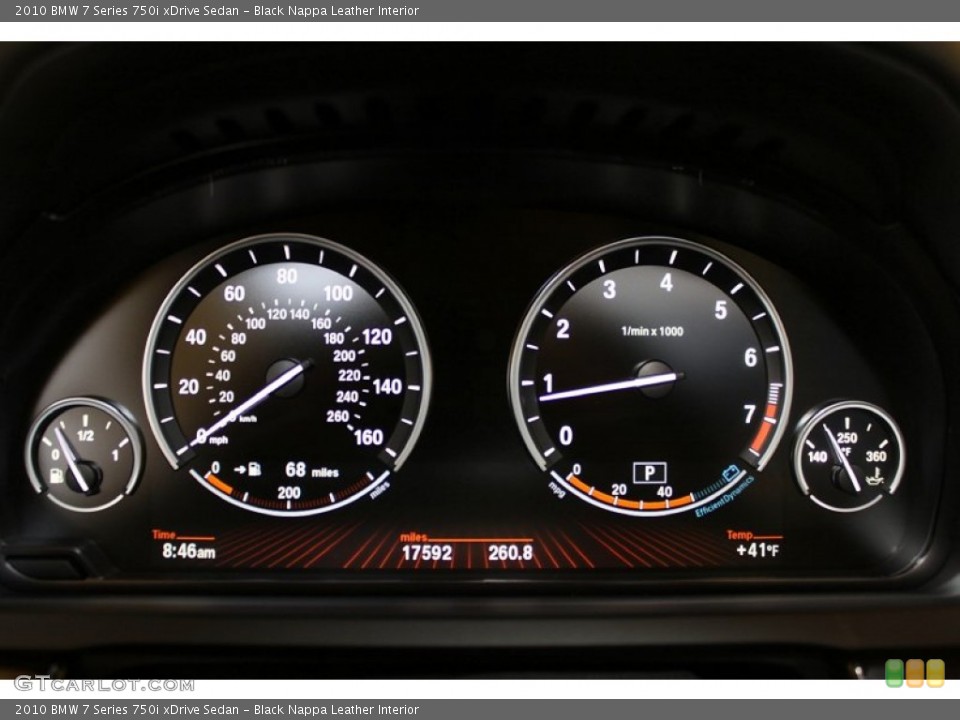This screenshot has width=960, height=720.
Task: Click the blue battery EfficientDynamics icon
Action: pos(730,473)
